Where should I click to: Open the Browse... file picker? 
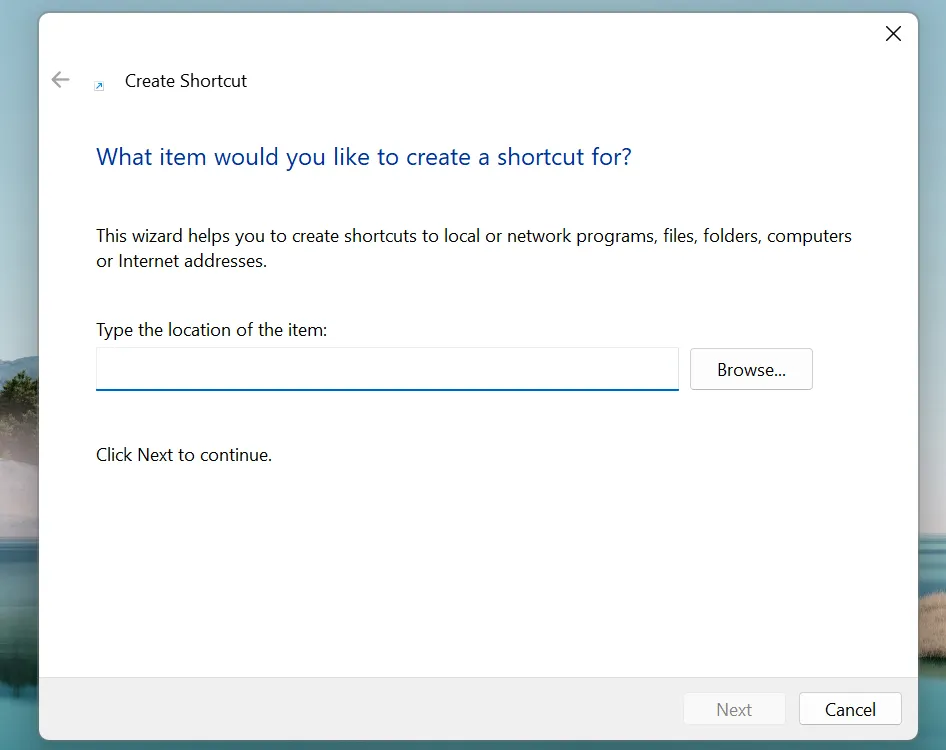click(751, 369)
